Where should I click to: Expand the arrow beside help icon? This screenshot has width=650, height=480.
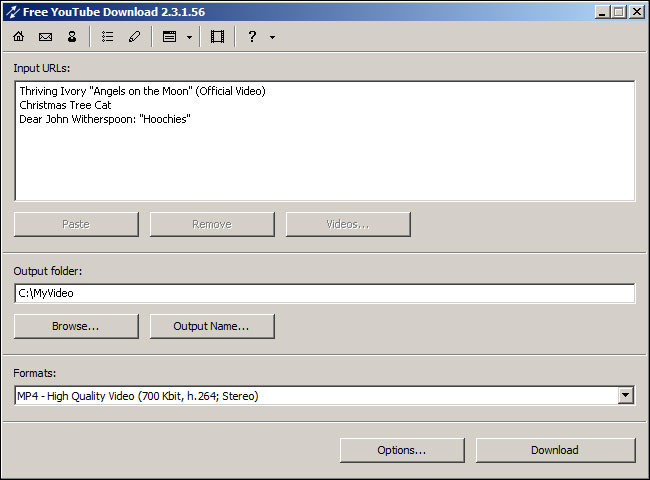272,37
